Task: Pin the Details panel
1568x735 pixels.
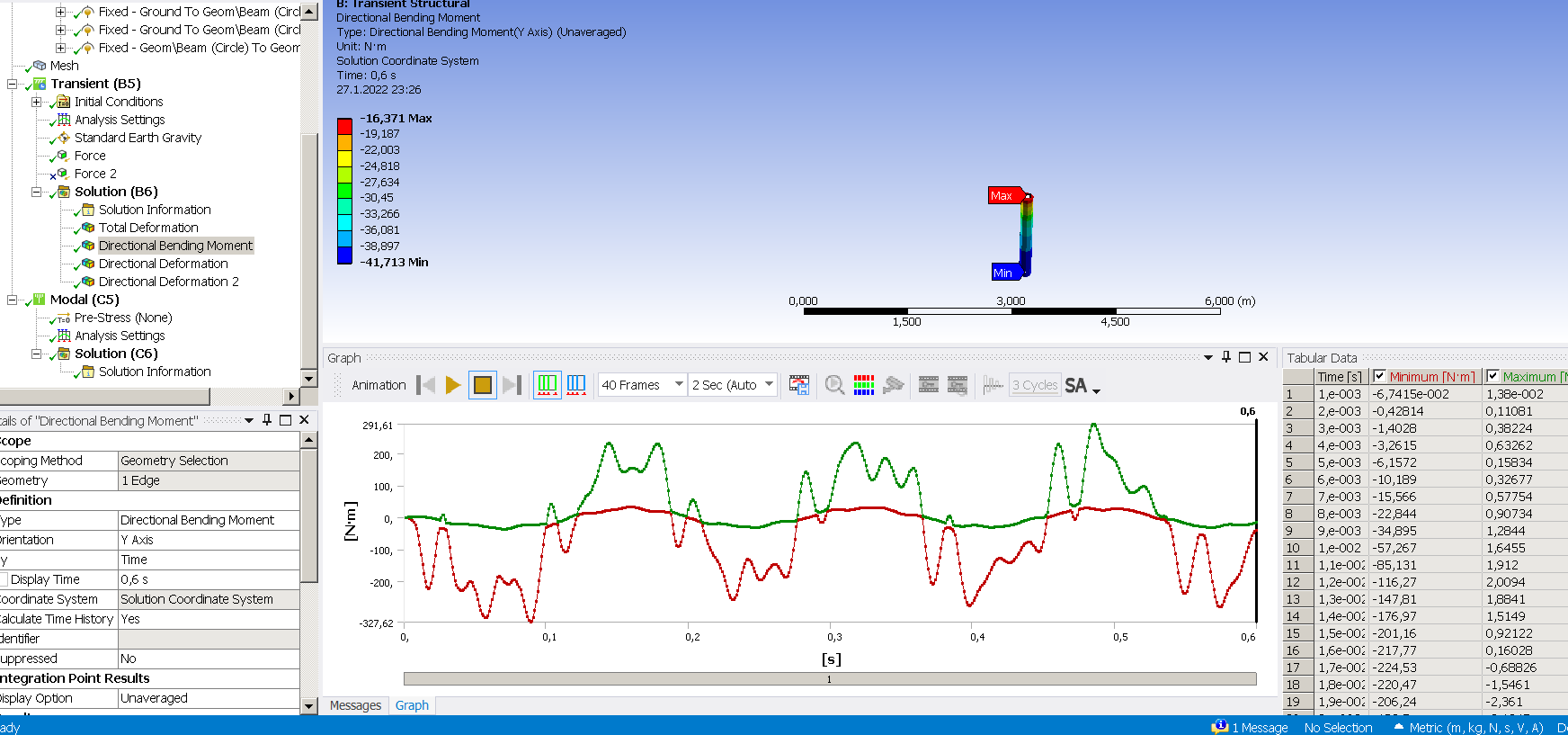Action: [x=267, y=420]
